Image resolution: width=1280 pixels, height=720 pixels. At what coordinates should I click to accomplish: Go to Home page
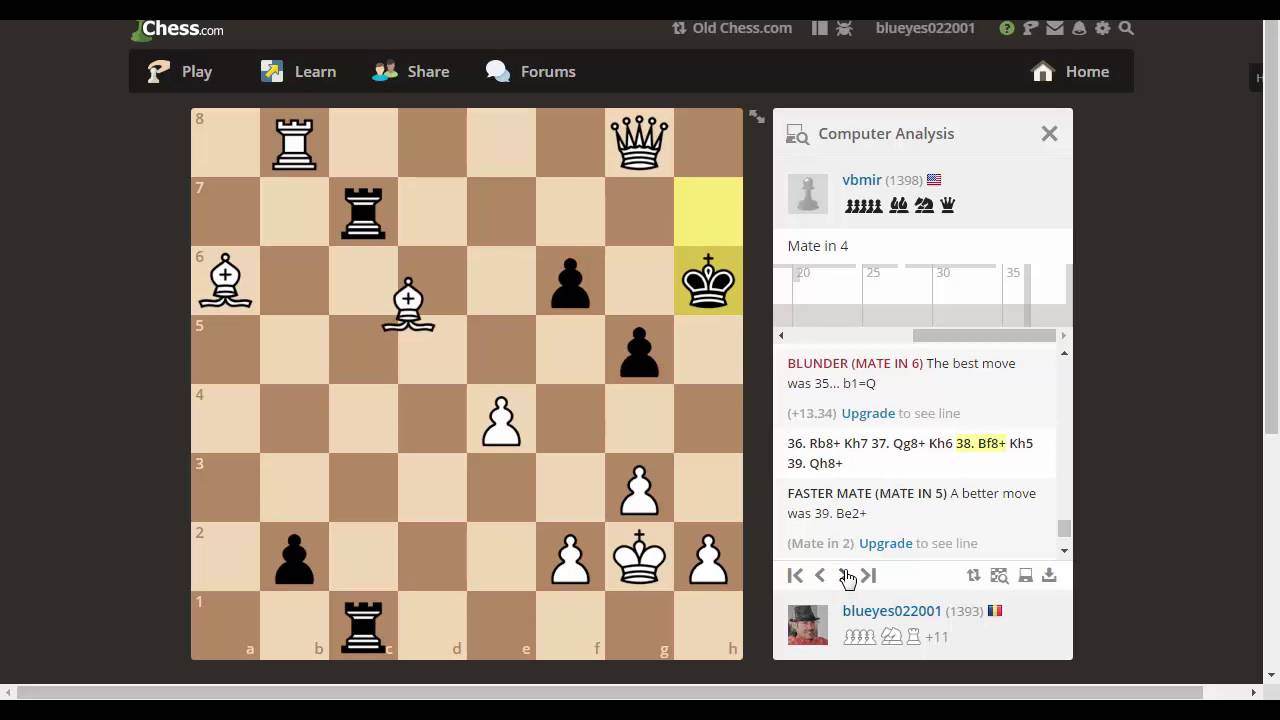[x=1071, y=71]
